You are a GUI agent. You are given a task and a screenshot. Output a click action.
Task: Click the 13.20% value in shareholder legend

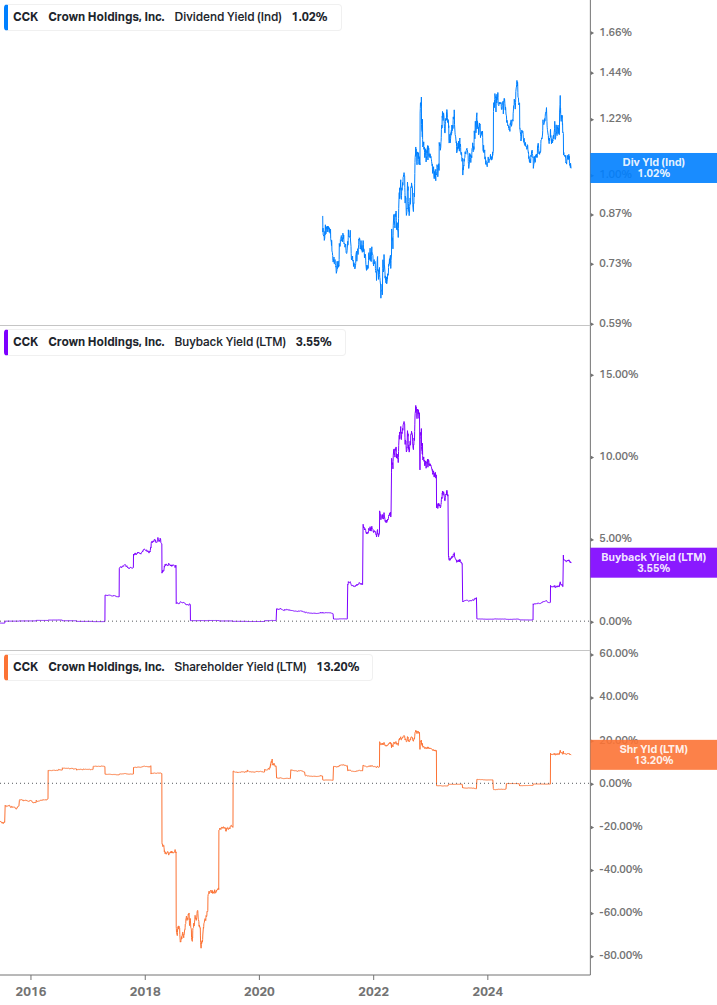click(338, 667)
